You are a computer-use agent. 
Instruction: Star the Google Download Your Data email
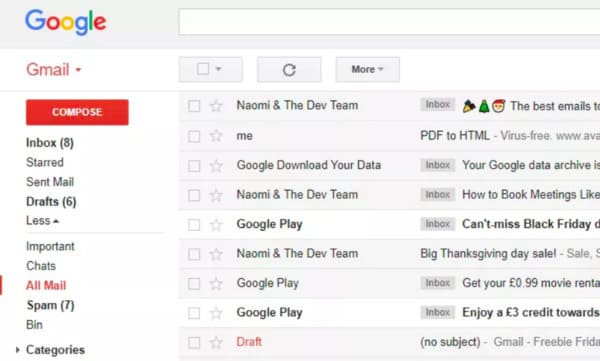(x=216, y=165)
